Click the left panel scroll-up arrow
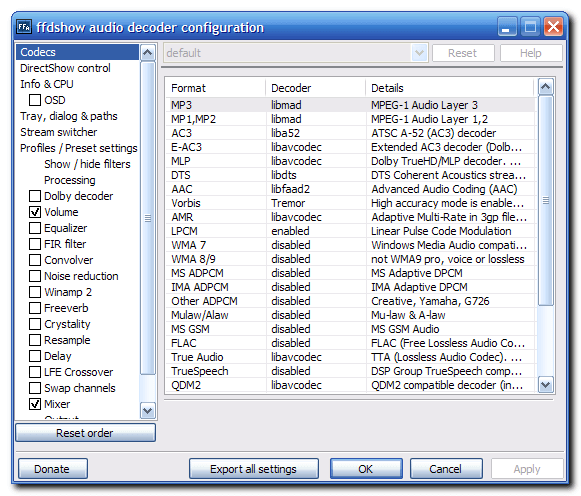Image resolution: width=581 pixels, height=496 pixels. pos(147,52)
